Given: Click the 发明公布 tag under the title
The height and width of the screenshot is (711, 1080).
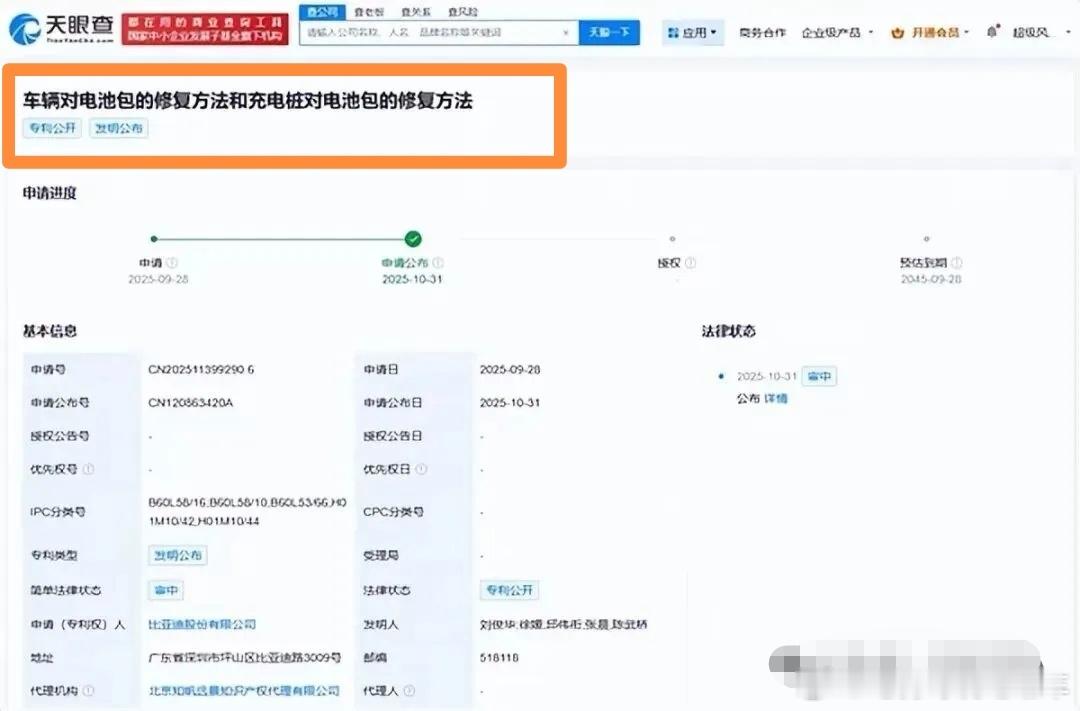Looking at the screenshot, I should (x=118, y=128).
